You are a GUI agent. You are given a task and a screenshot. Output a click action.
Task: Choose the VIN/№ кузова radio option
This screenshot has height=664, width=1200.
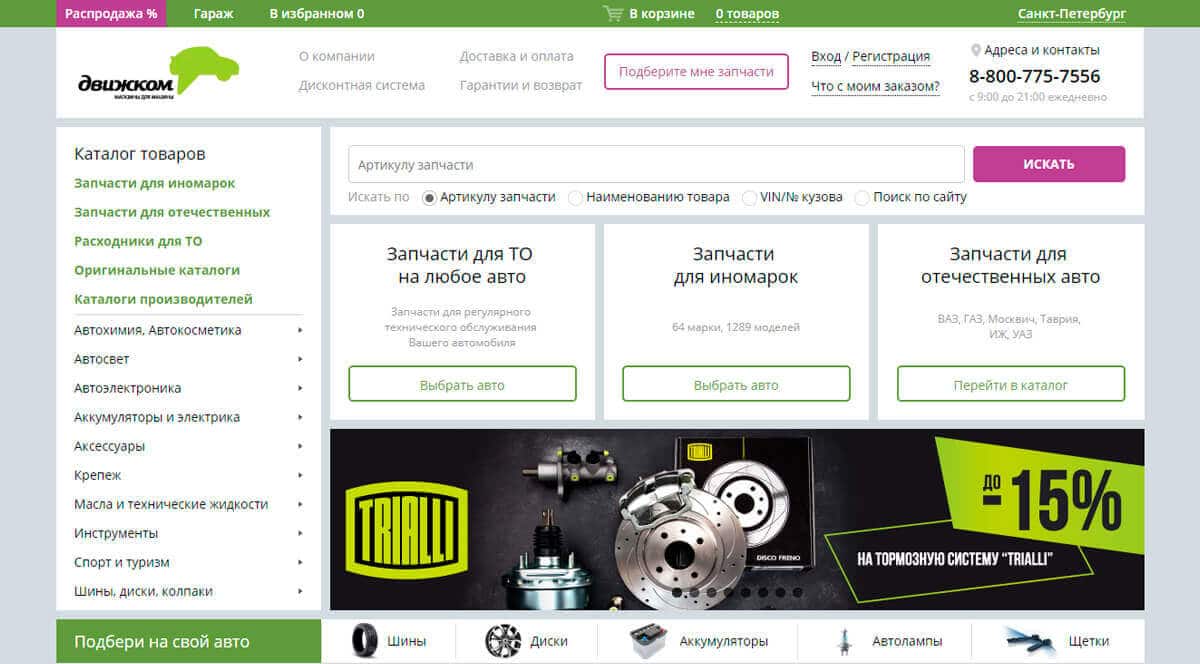pyautogui.click(x=749, y=198)
